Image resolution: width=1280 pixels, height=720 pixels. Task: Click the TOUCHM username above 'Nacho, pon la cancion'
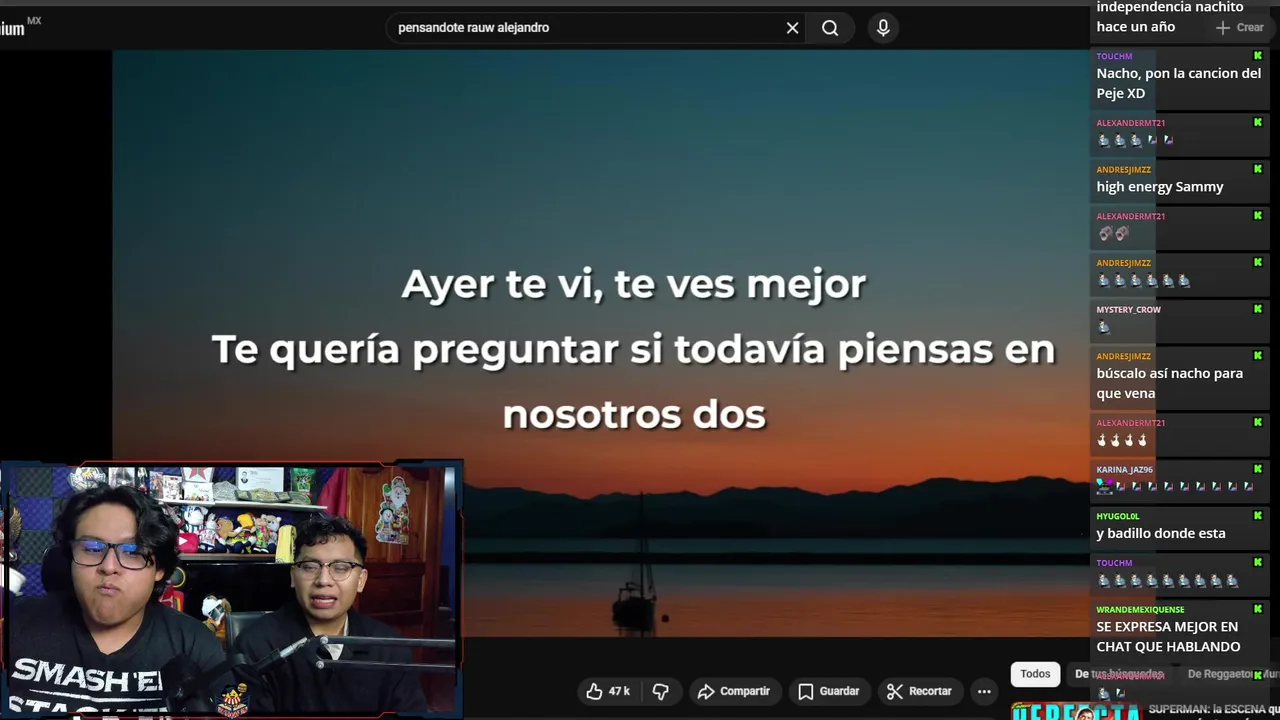1114,56
